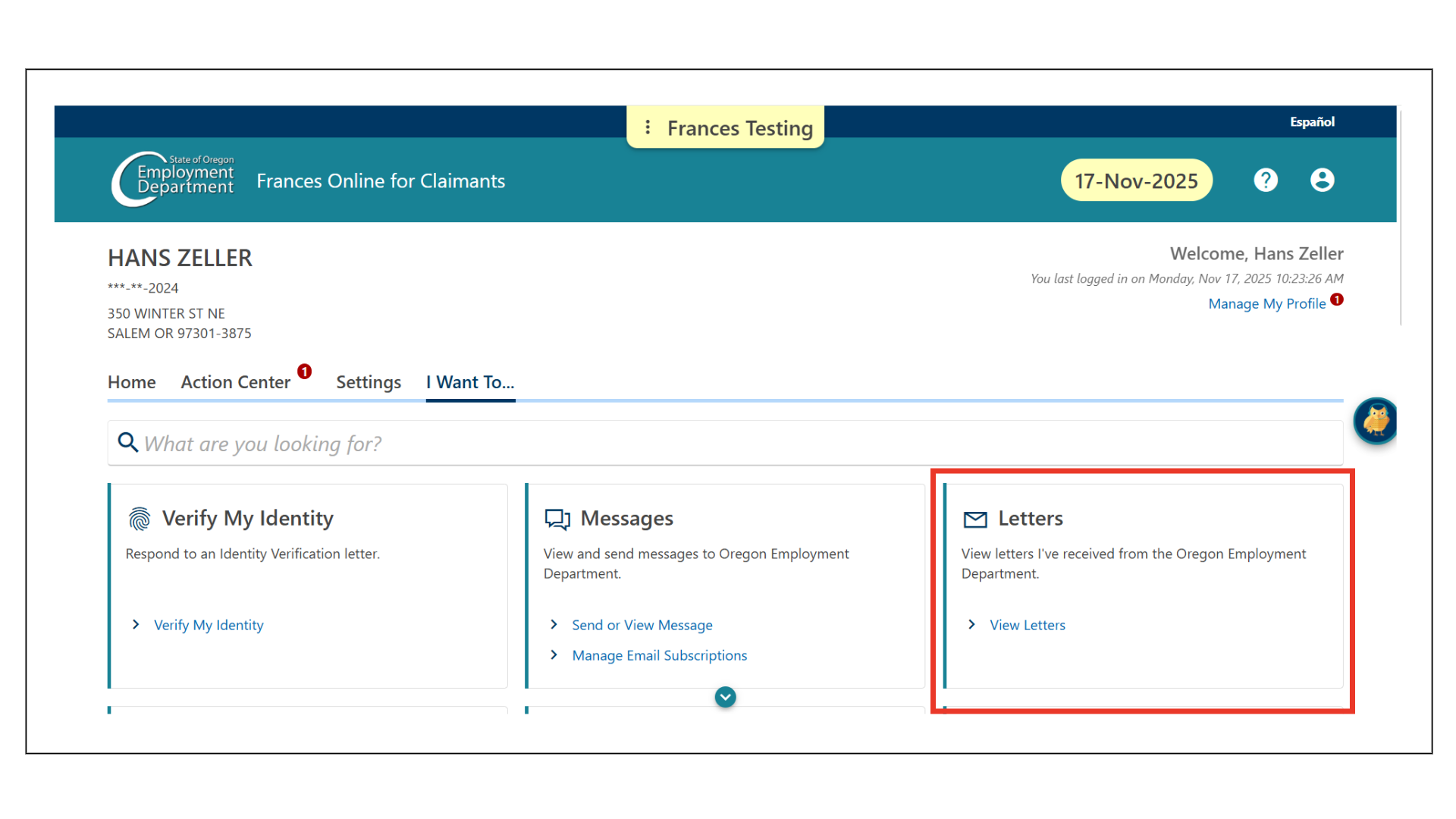
Task: Open the help question mark icon
Action: pos(1266,180)
